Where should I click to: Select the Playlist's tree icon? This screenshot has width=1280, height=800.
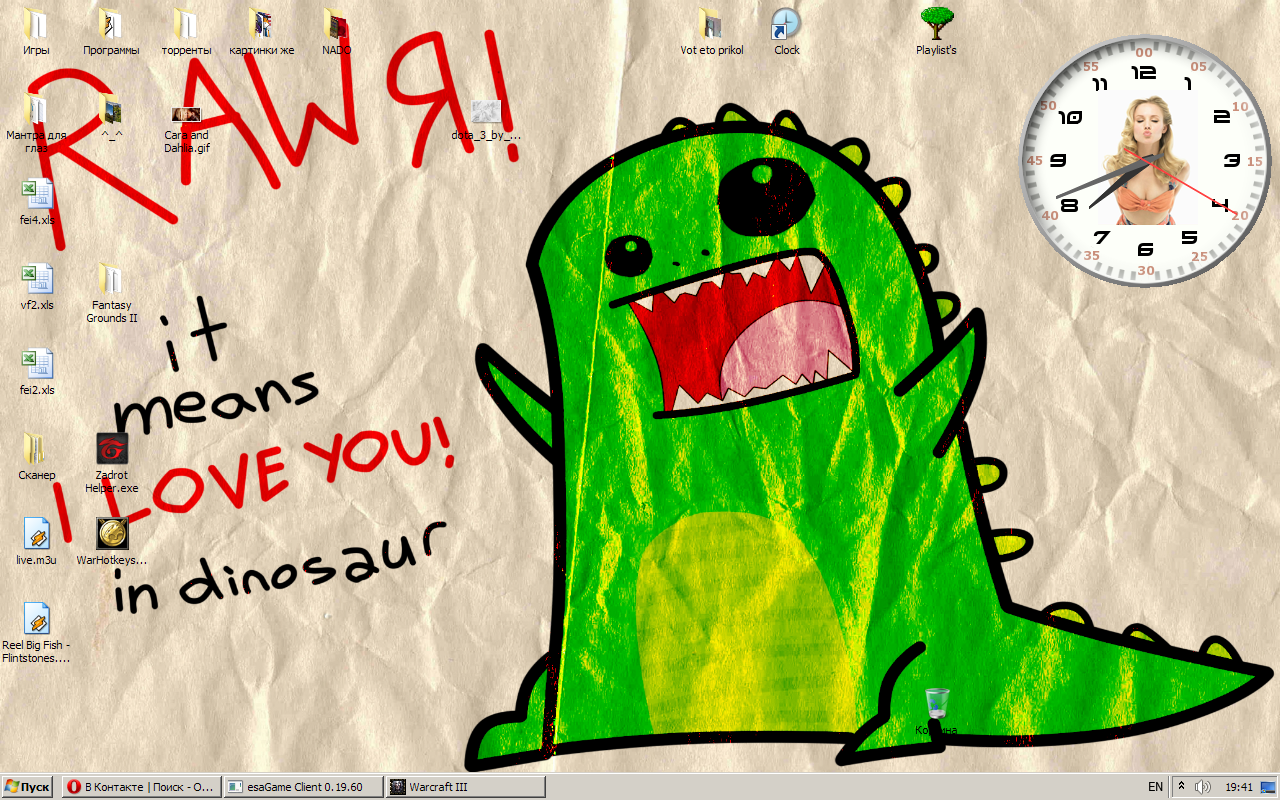tap(936, 23)
